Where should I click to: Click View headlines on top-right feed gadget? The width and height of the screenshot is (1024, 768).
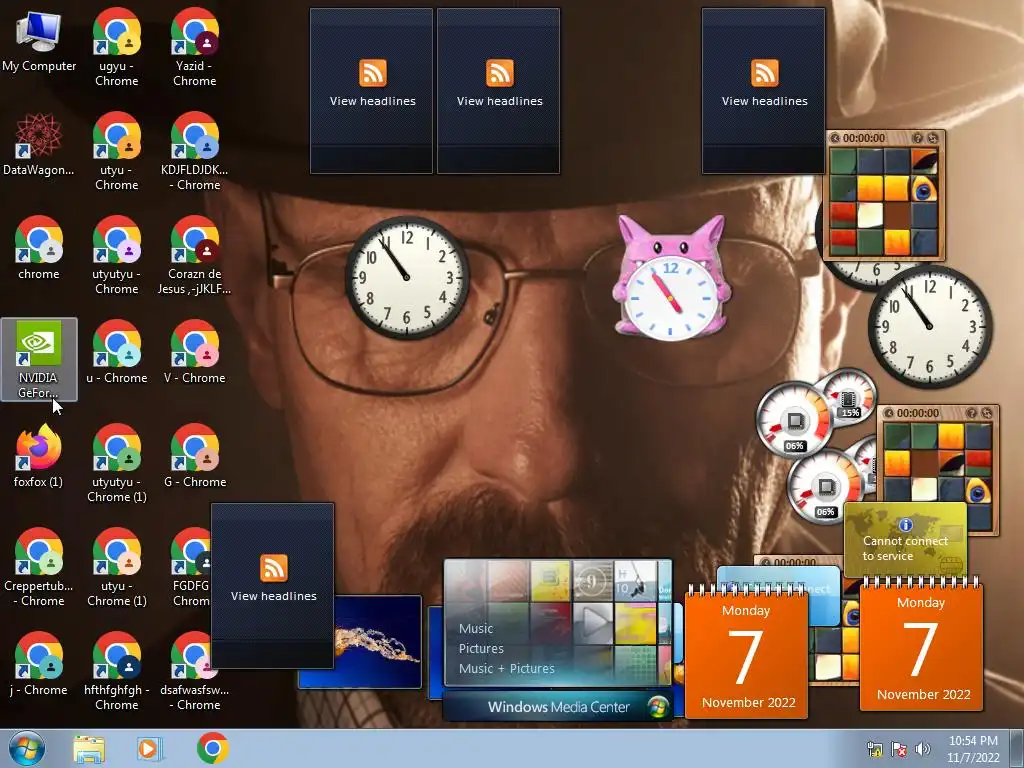(x=764, y=101)
